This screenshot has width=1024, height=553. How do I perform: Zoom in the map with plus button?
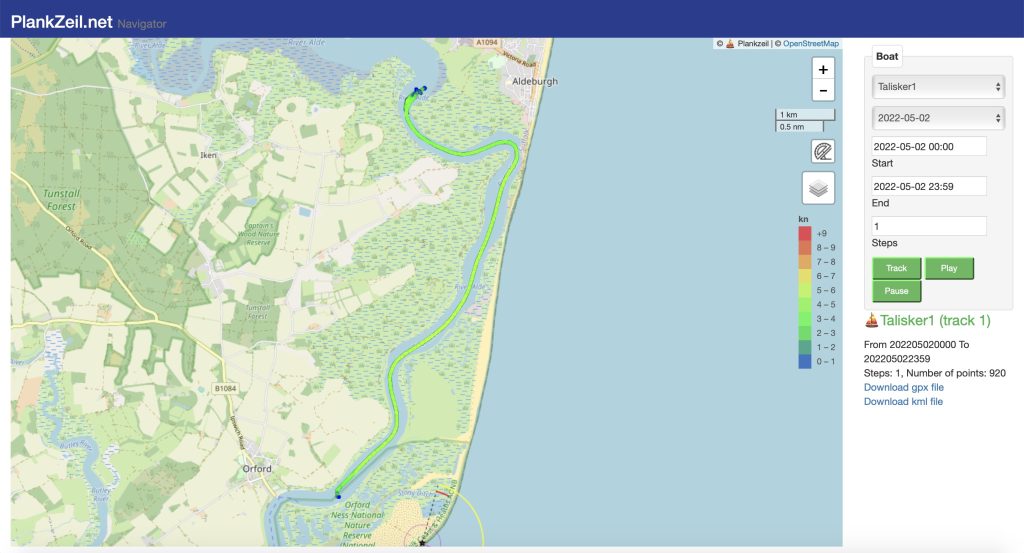click(823, 69)
